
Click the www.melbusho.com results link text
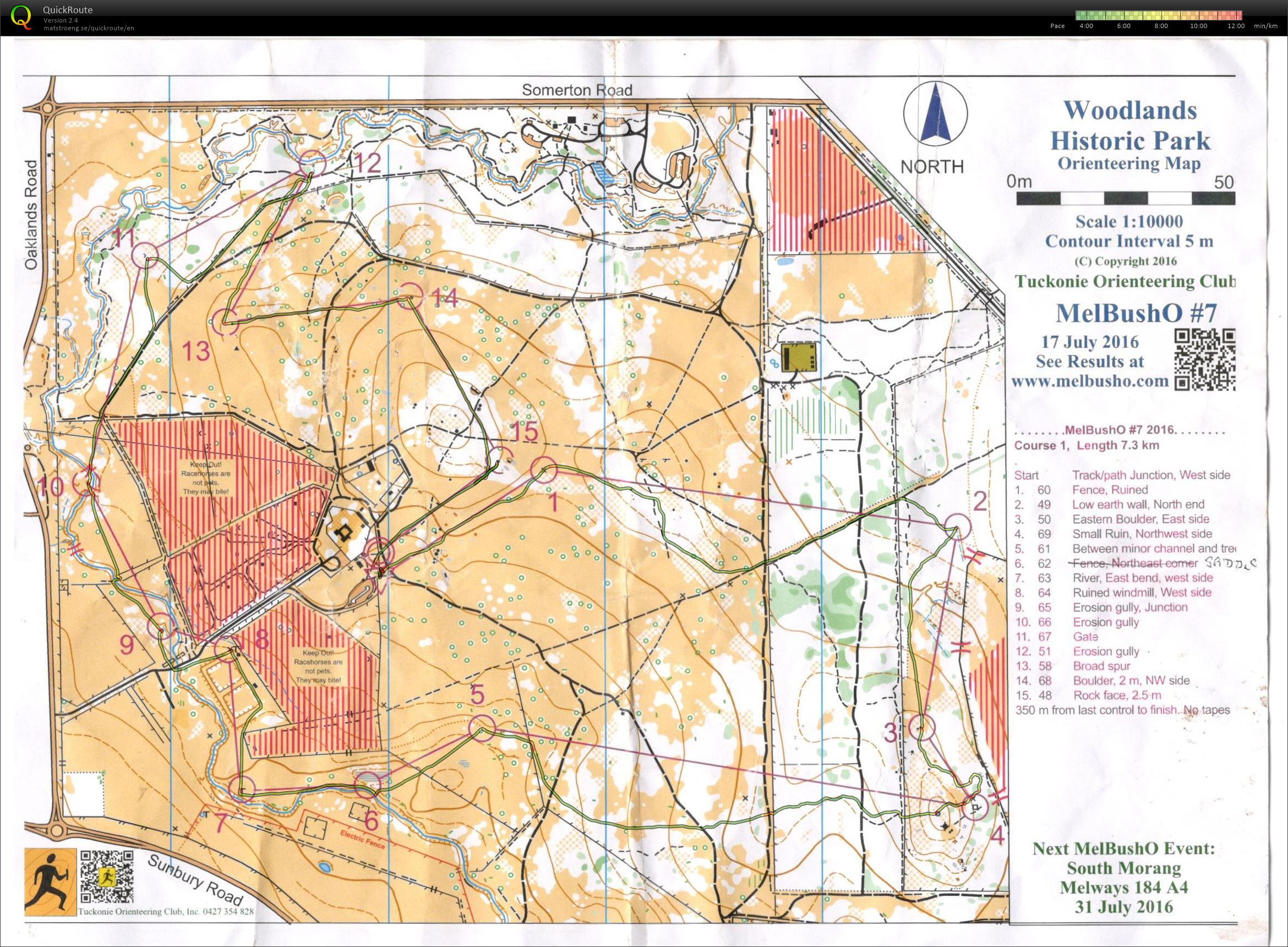pos(1090,381)
